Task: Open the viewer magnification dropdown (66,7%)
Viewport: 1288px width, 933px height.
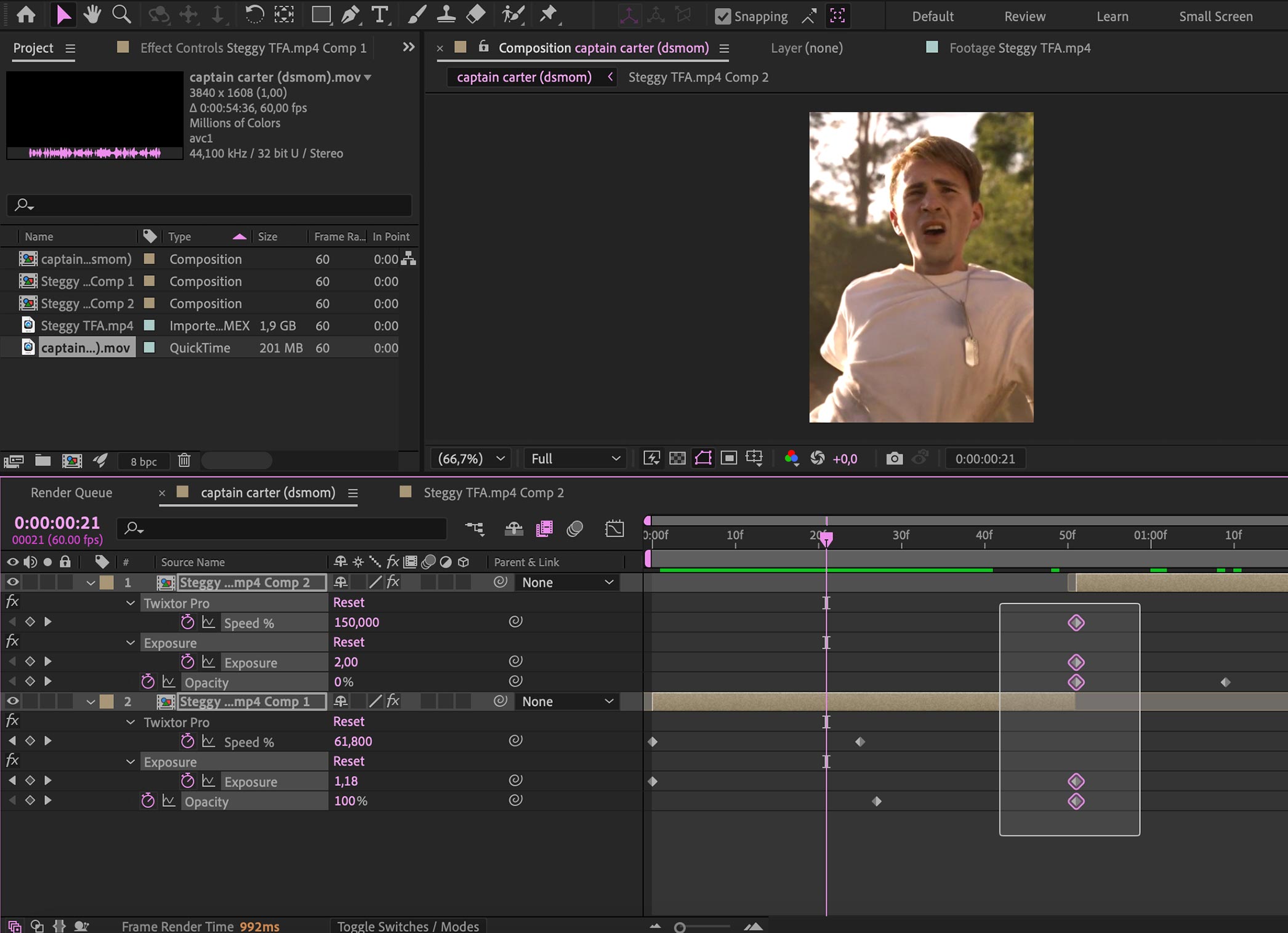Action: 471,458
